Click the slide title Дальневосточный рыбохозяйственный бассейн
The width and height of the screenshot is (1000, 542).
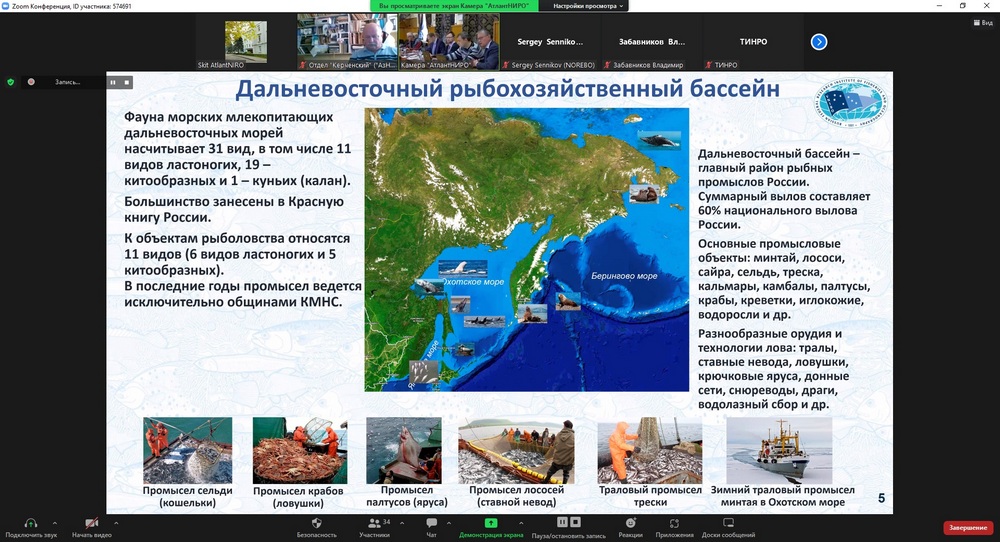click(x=507, y=88)
